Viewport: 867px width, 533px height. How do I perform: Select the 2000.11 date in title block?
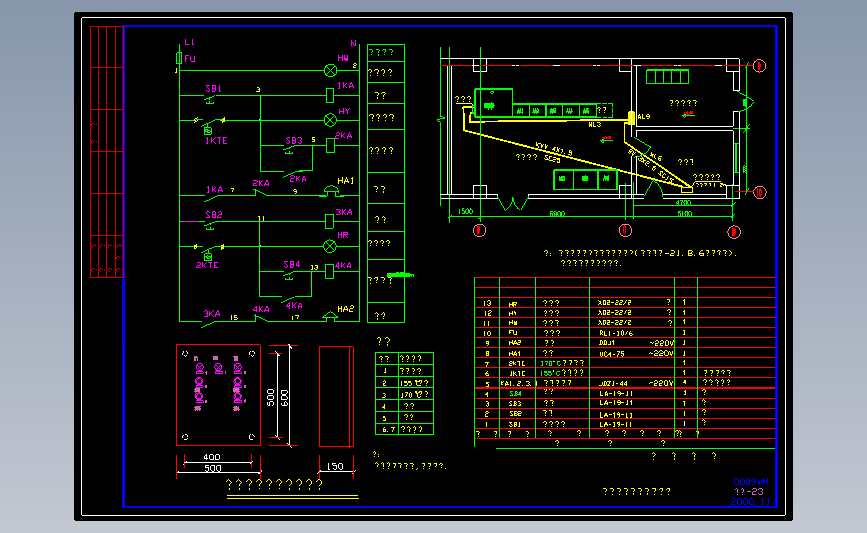(750, 502)
